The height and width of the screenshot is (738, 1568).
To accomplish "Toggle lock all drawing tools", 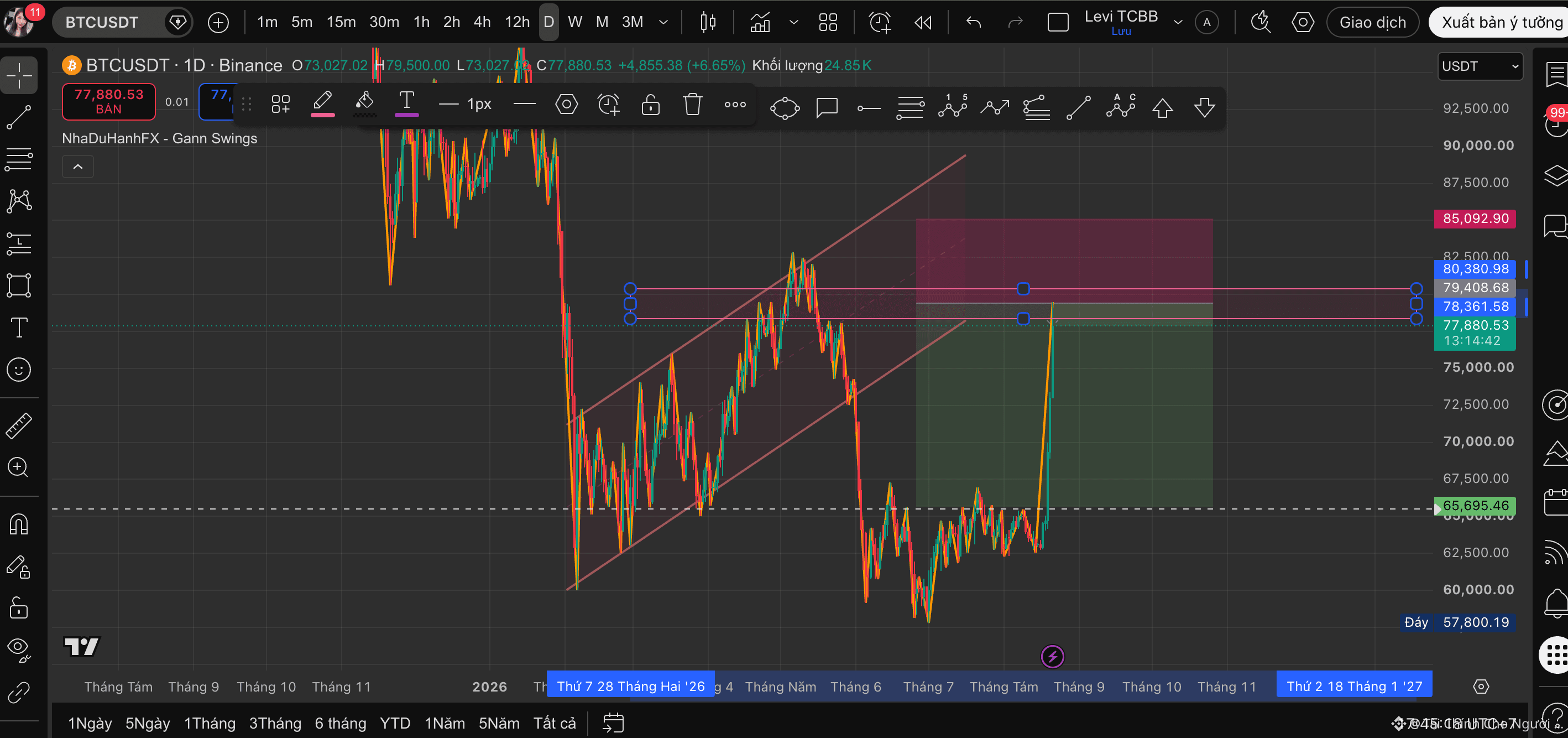I will click(x=19, y=609).
